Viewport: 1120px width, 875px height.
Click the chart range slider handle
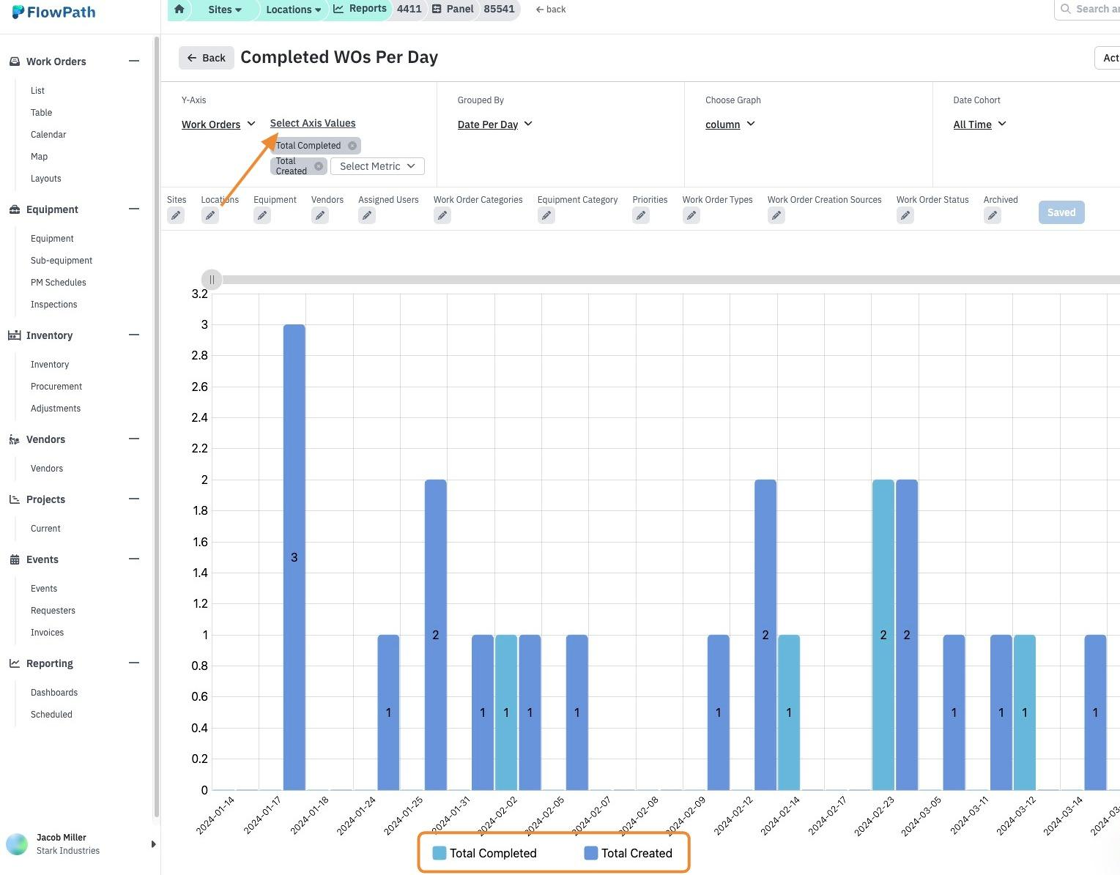pyautogui.click(x=211, y=279)
